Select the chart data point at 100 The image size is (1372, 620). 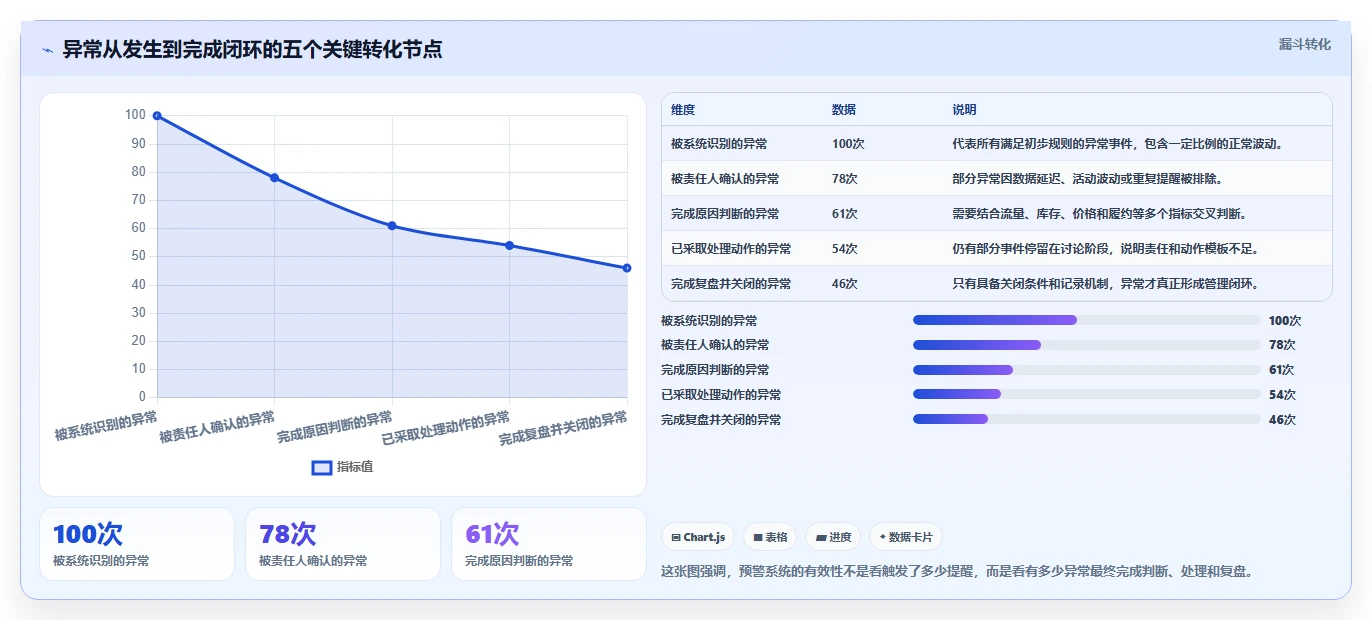point(157,116)
